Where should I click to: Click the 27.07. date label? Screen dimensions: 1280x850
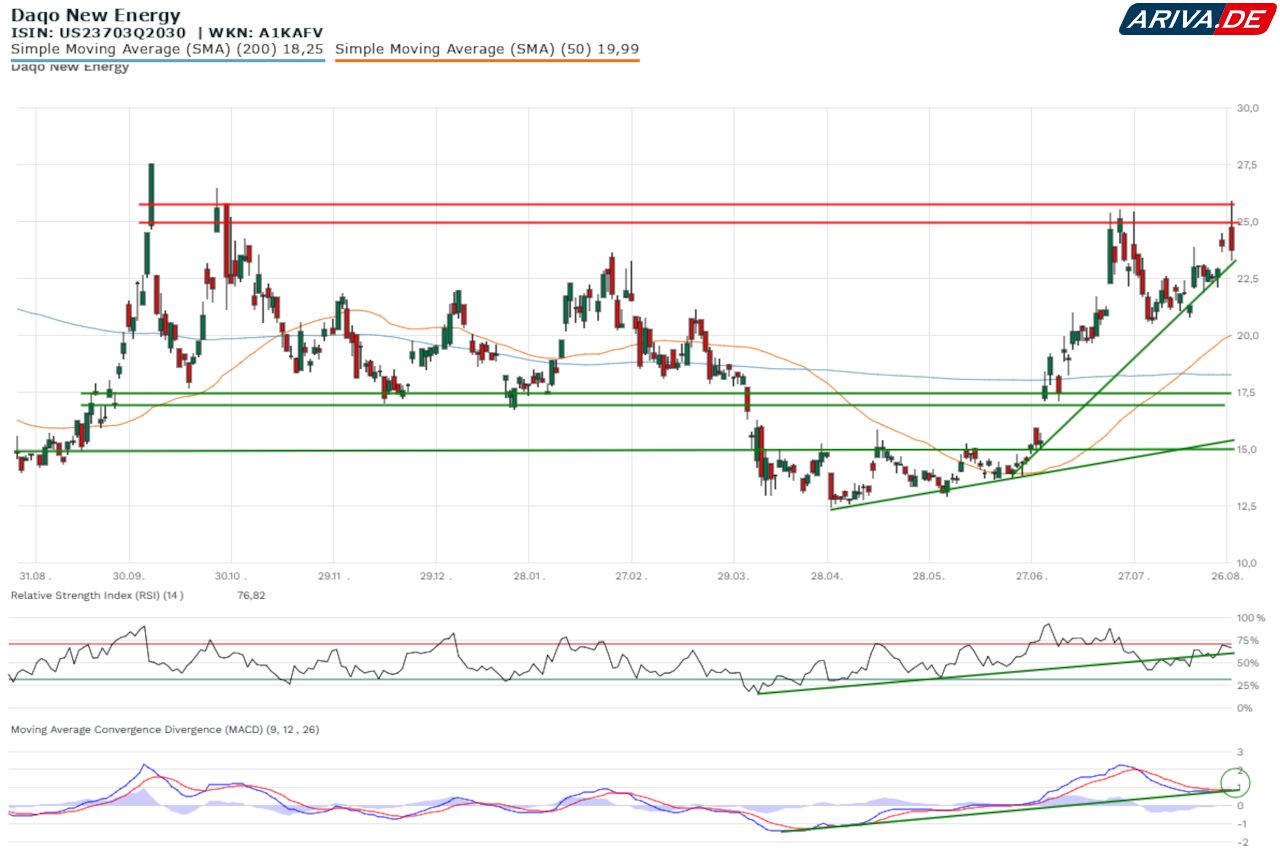pos(1133,577)
